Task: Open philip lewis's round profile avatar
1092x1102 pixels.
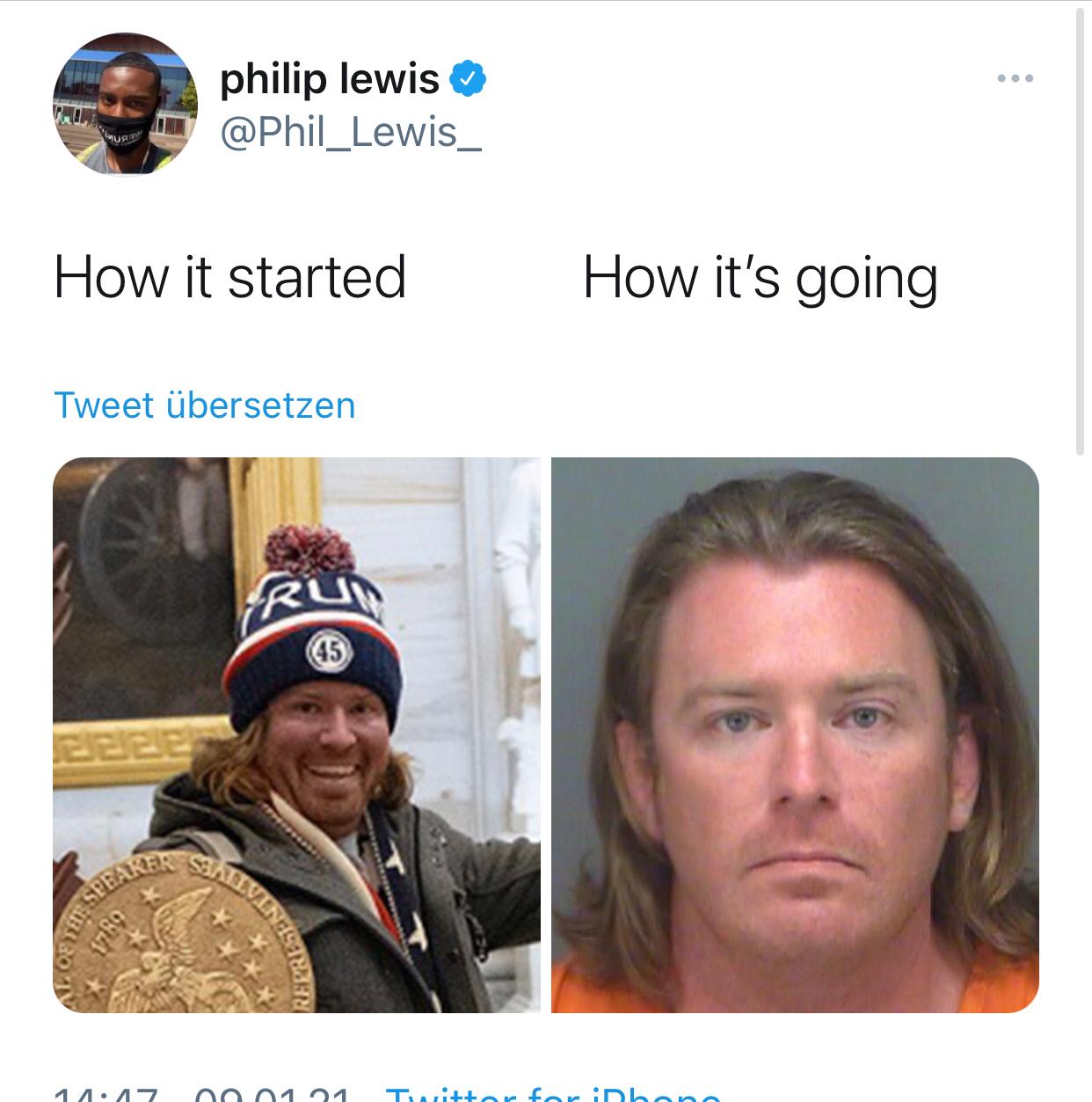Action: pyautogui.click(x=126, y=104)
